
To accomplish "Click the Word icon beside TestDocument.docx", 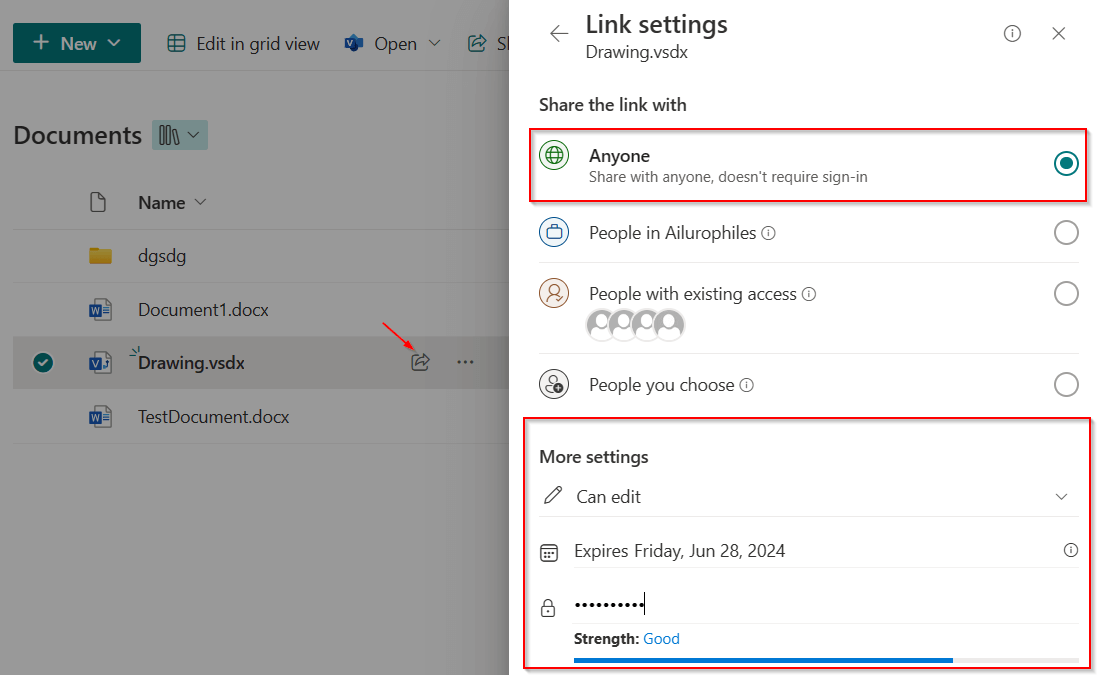I will coord(100,417).
